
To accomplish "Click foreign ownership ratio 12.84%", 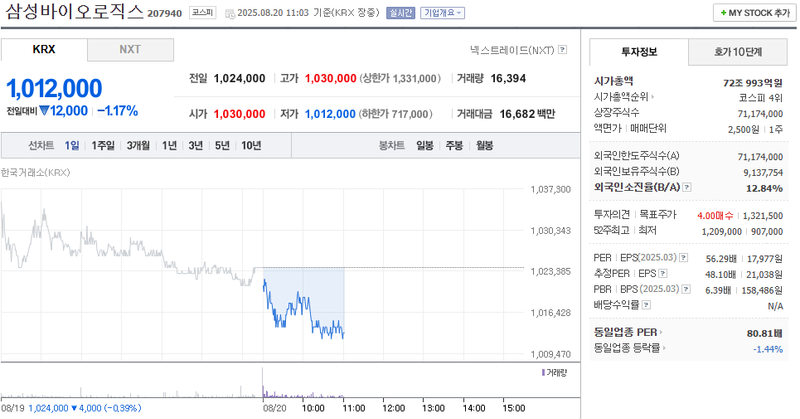I will 764,188.
